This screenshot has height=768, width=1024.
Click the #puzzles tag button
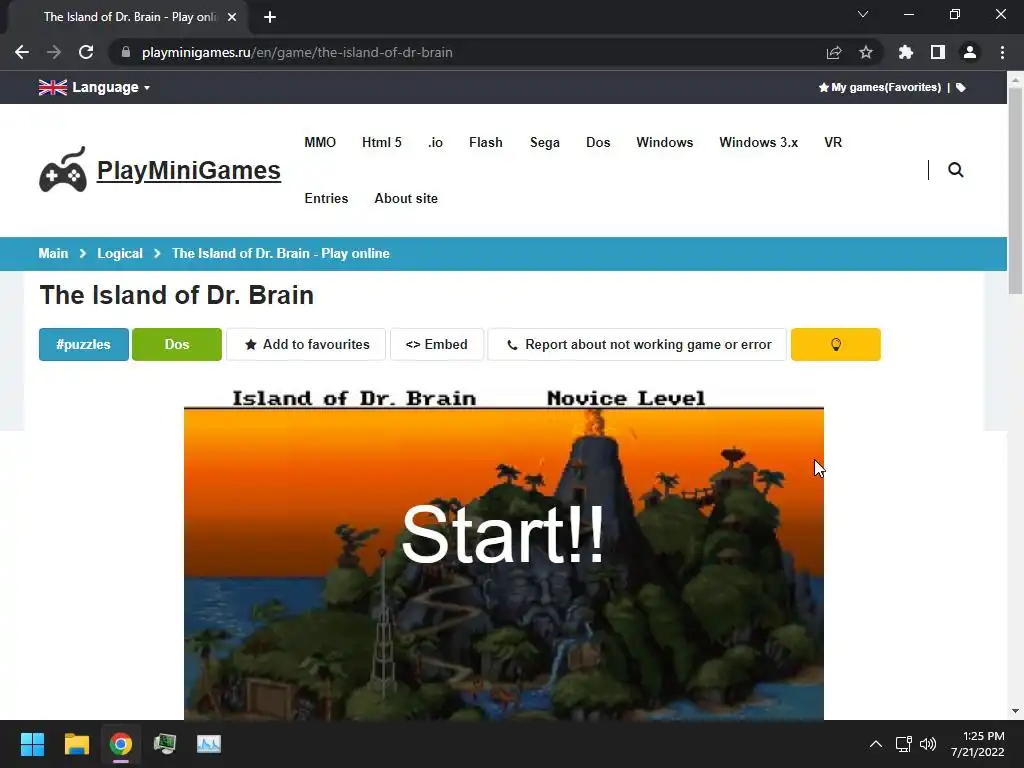[84, 344]
